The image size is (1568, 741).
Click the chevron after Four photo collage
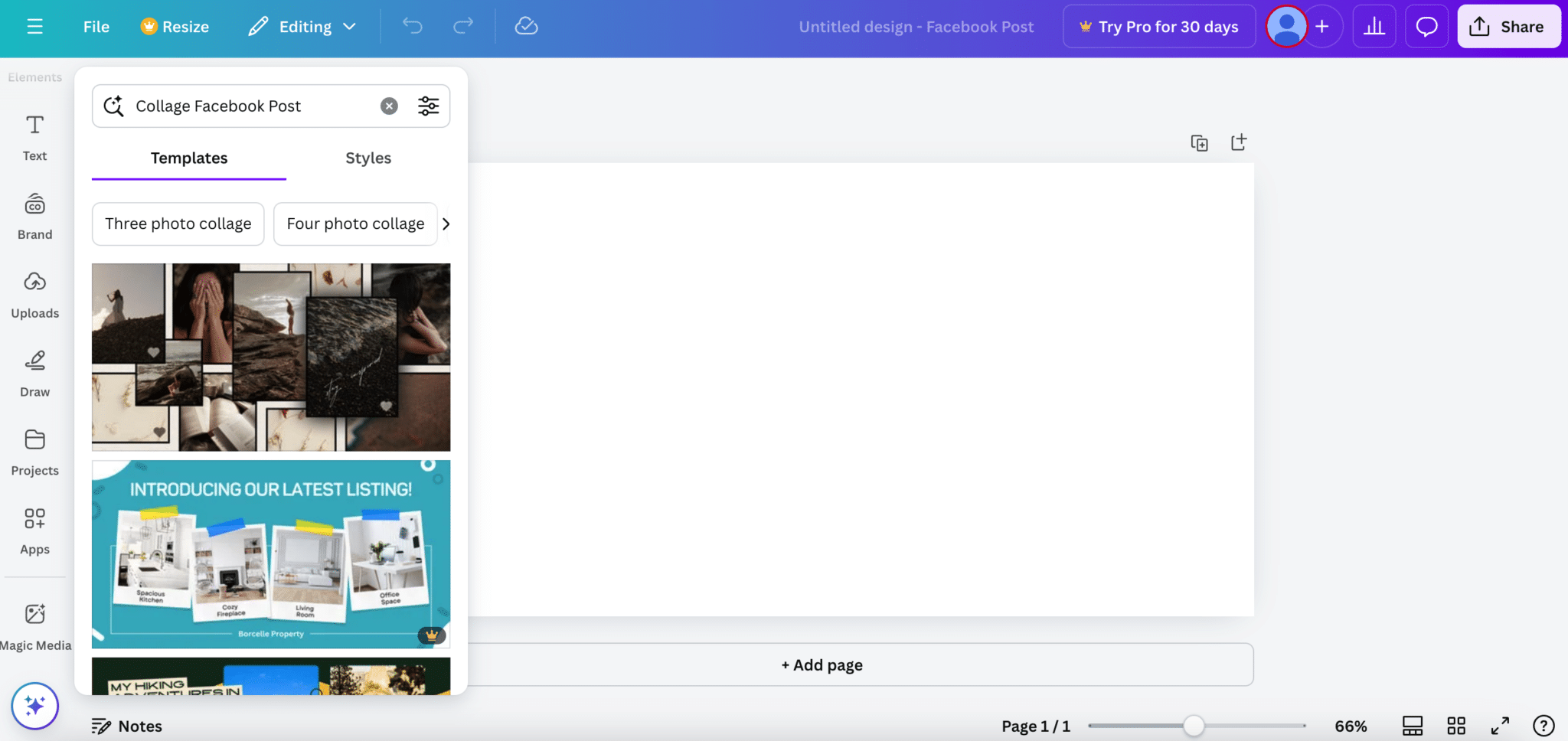(446, 224)
